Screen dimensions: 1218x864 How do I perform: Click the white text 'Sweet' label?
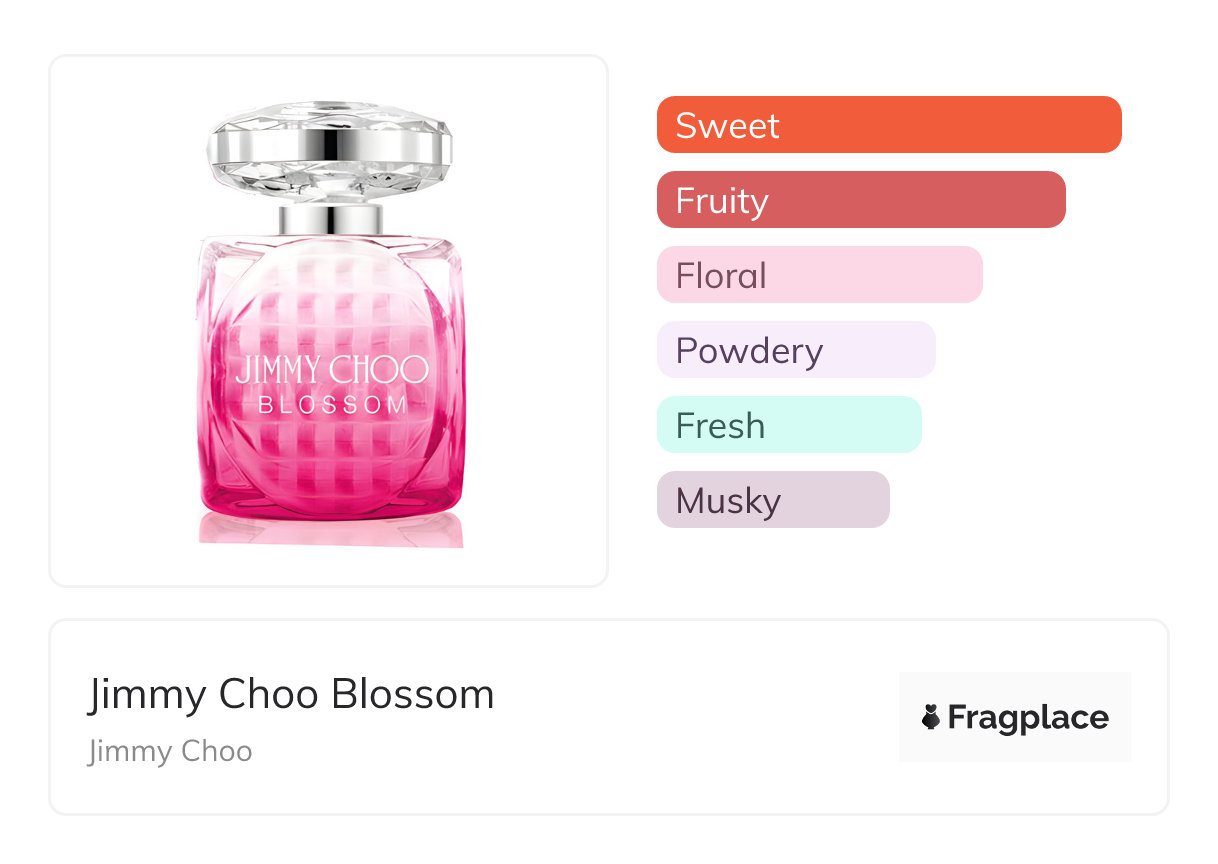point(727,126)
